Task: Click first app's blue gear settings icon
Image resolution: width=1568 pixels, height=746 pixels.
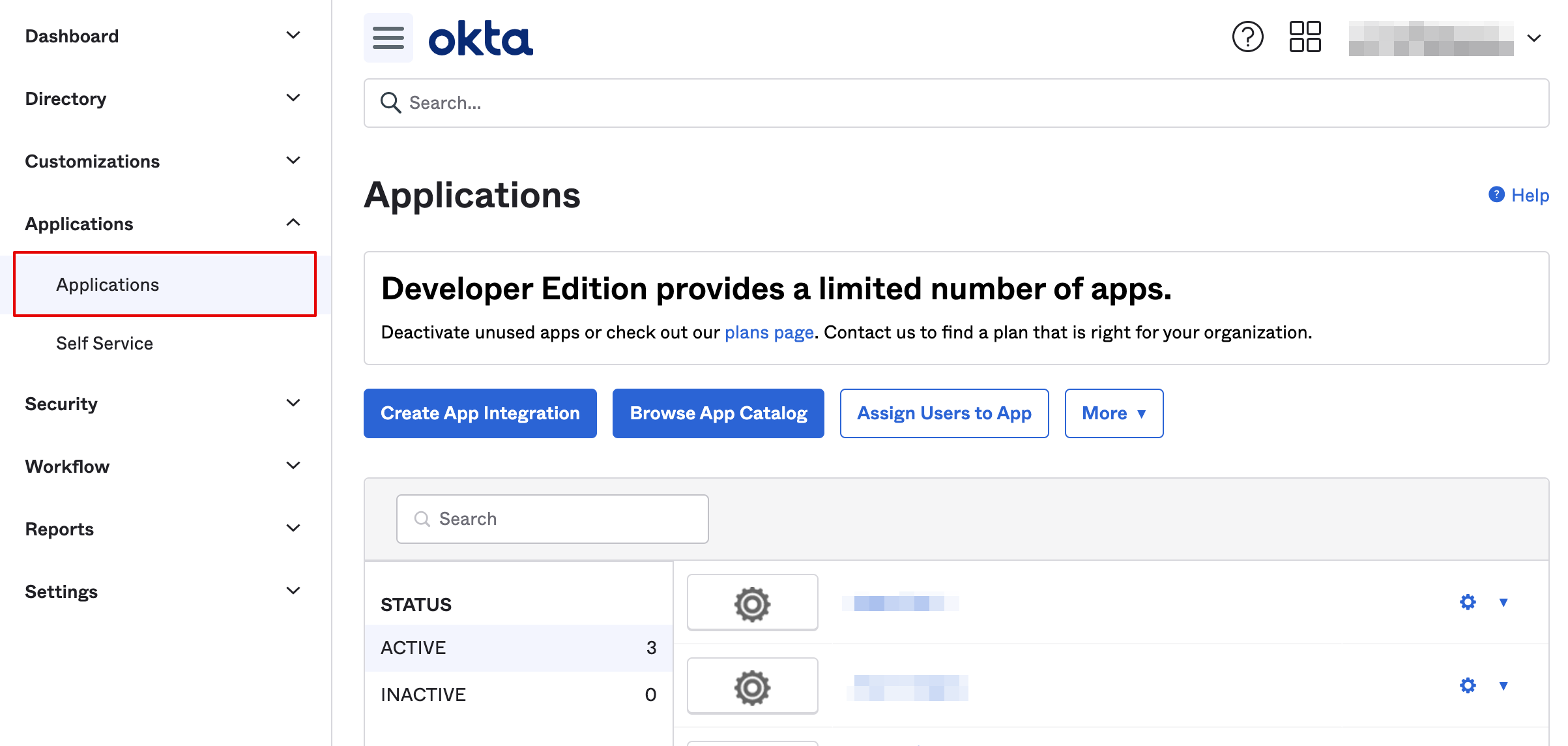Action: pyautogui.click(x=1468, y=602)
